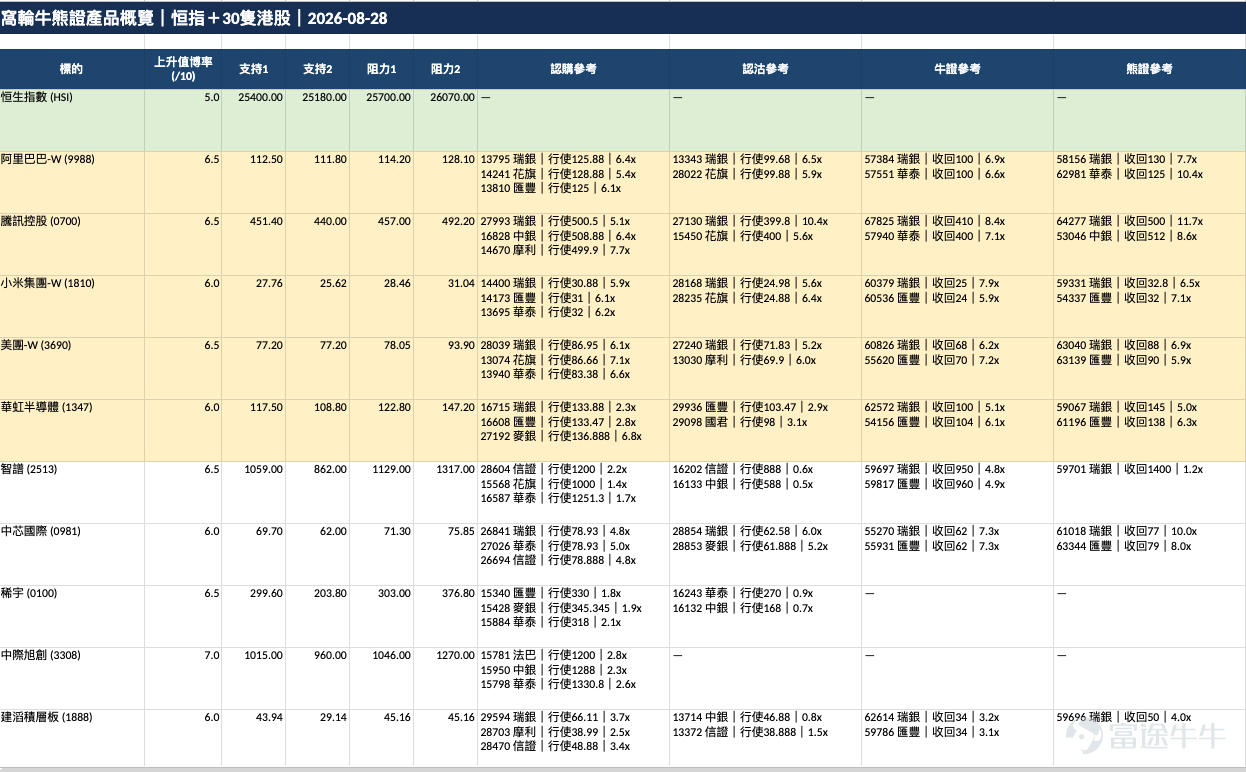Select the 標的 column header
1246x772 pixels.
tap(72, 69)
